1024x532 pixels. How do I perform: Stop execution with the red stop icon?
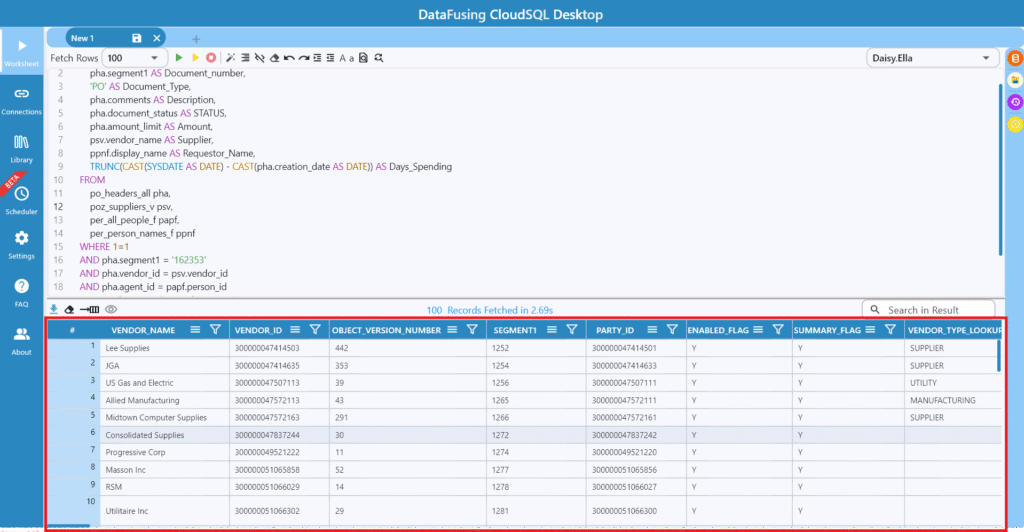pos(211,58)
